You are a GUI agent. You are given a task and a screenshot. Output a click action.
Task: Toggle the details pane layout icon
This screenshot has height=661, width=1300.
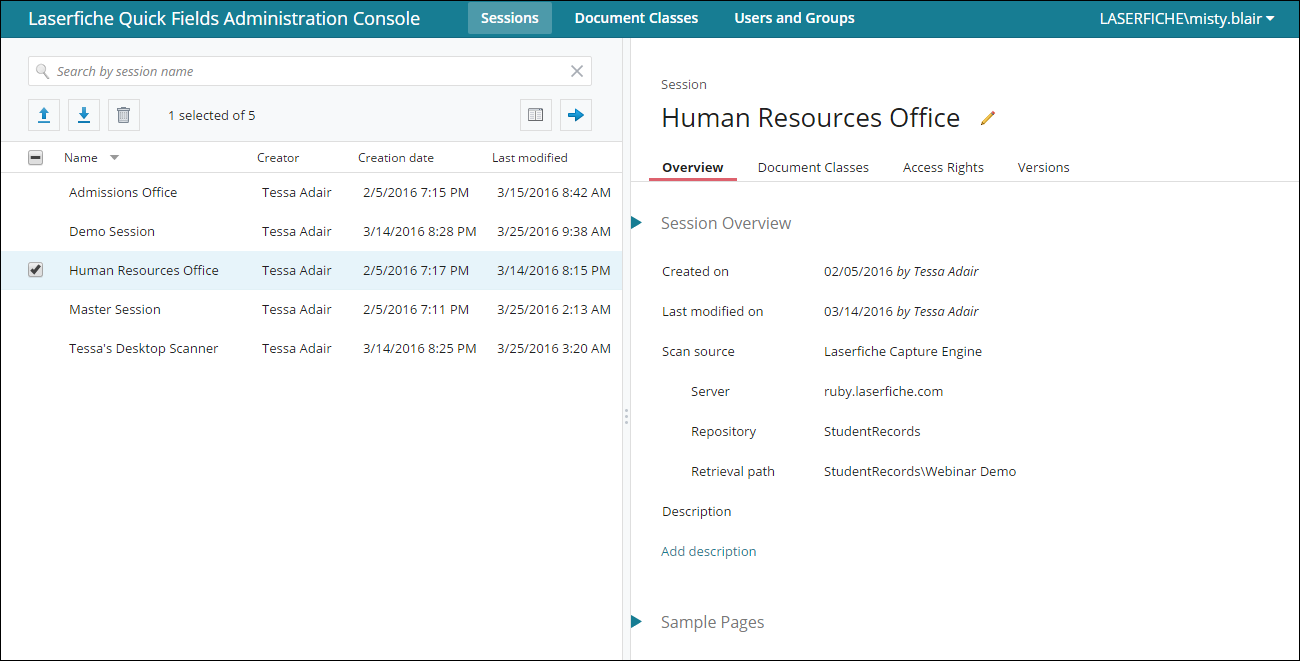[x=536, y=115]
